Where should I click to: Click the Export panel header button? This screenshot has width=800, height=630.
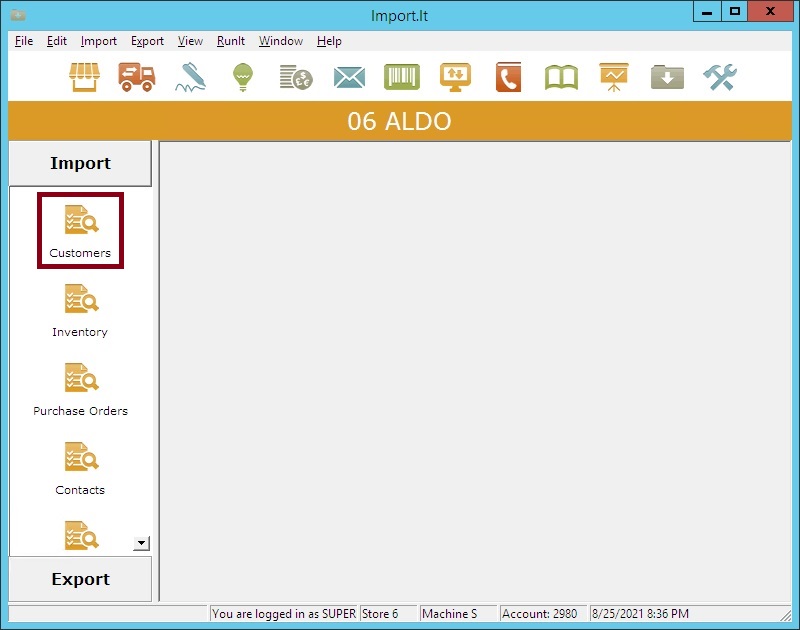[x=80, y=579]
